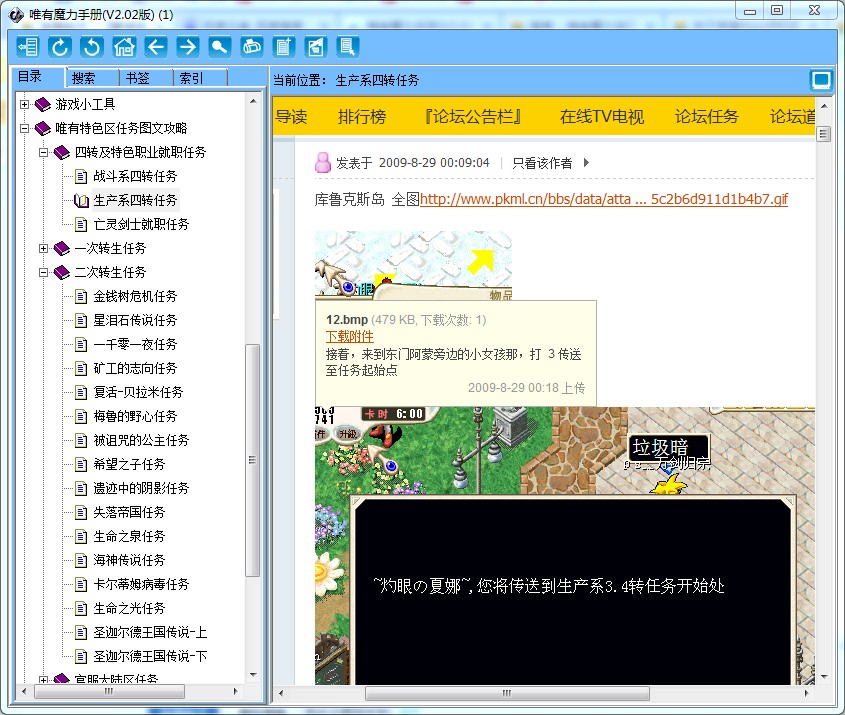Viewport: 845px width, 715px height.
Task: Click the blue monitor icon at top right
Action: coord(820,80)
